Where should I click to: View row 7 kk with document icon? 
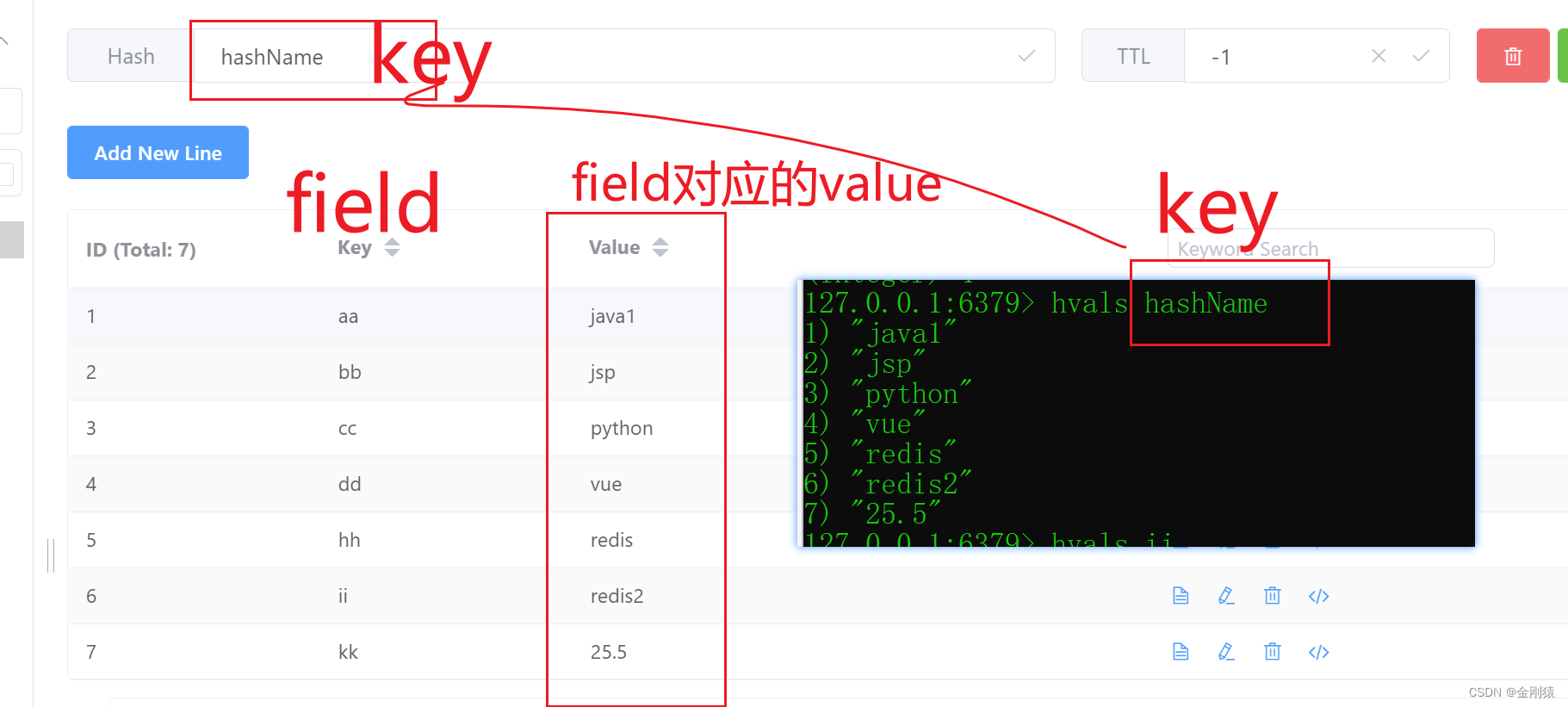[1181, 652]
